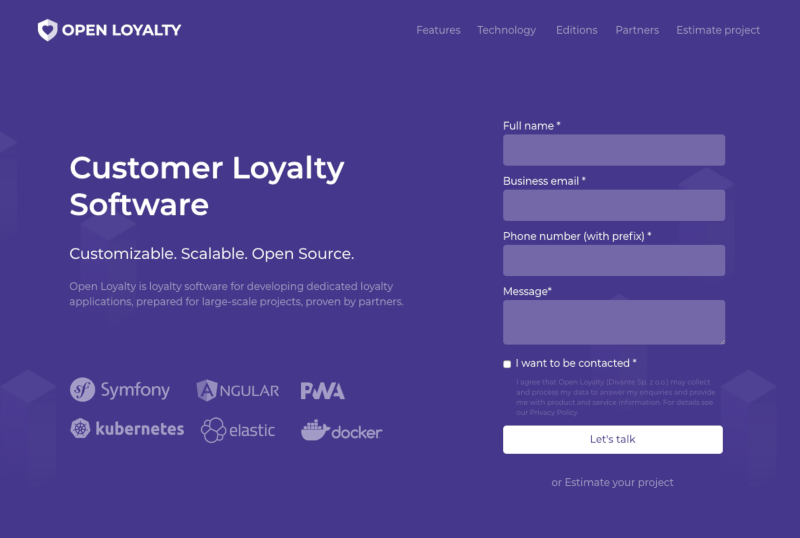Image resolution: width=800 pixels, height=538 pixels.
Task: Go to the Editions nav link
Action: [x=577, y=30]
